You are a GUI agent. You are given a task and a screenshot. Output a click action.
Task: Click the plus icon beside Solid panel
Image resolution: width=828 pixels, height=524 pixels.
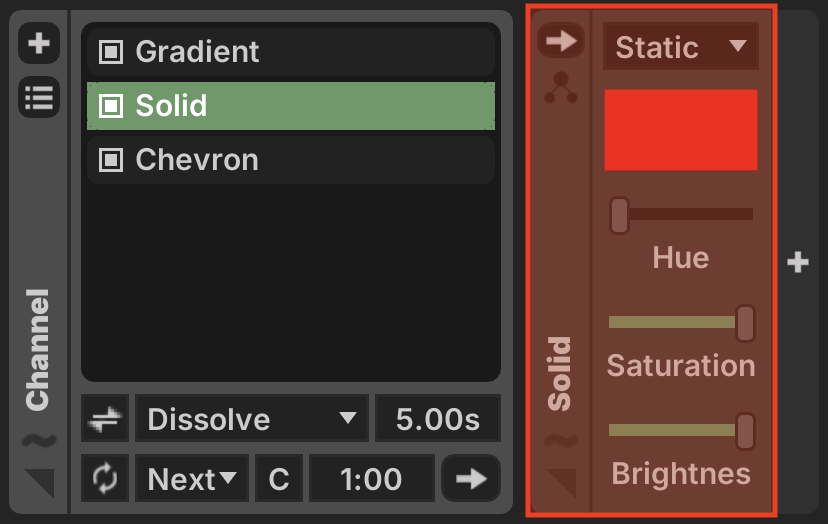(x=797, y=262)
